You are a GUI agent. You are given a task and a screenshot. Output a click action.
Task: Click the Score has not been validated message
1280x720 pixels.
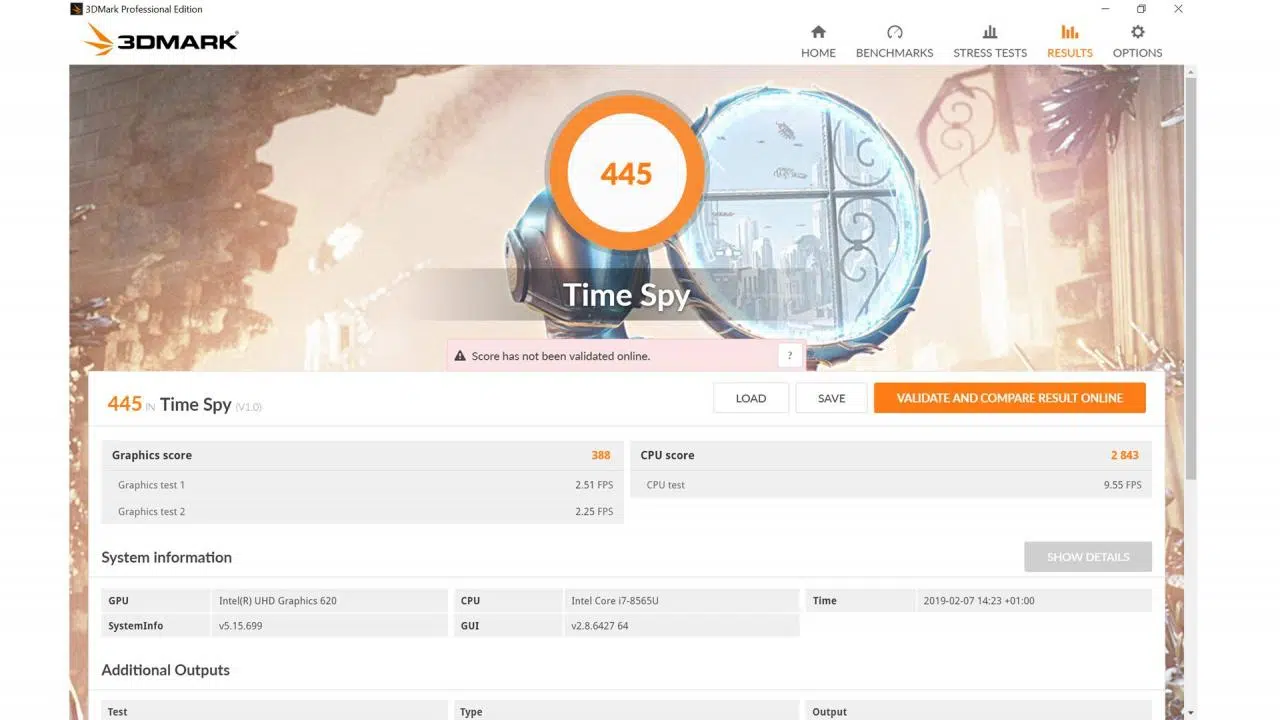[561, 356]
